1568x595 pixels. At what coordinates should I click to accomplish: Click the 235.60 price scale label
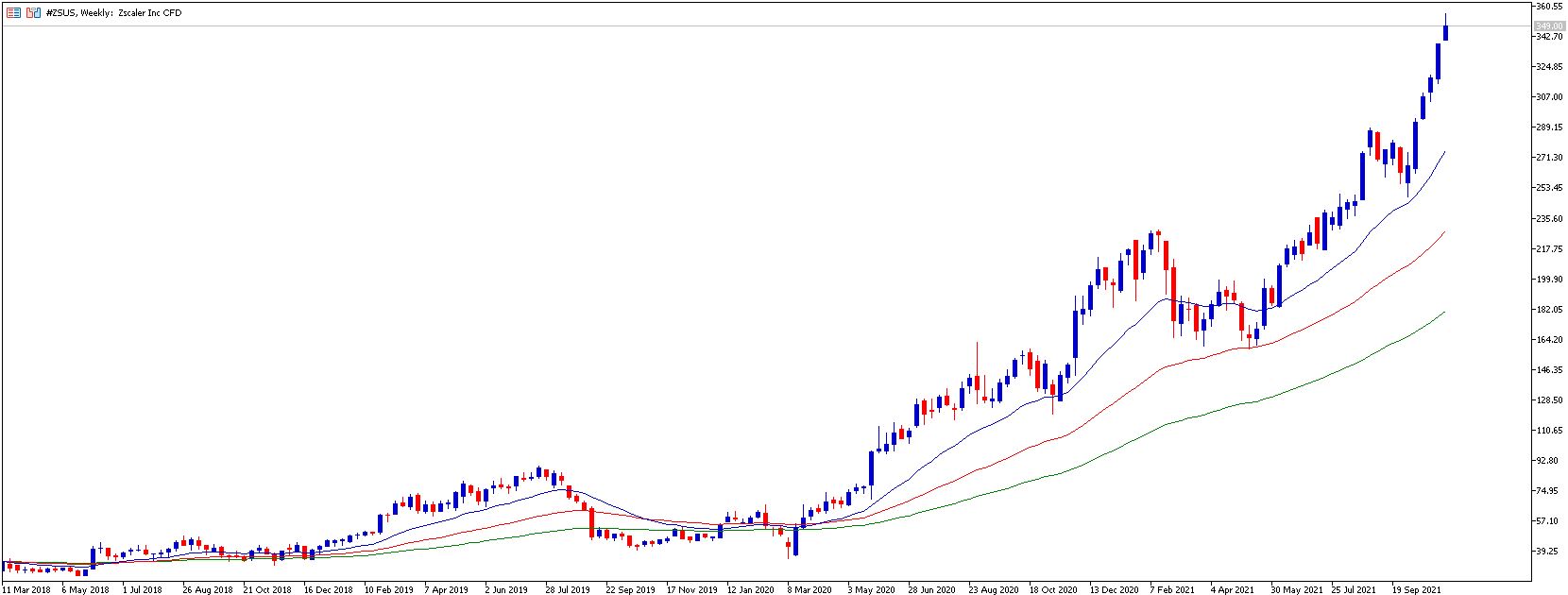point(1549,219)
